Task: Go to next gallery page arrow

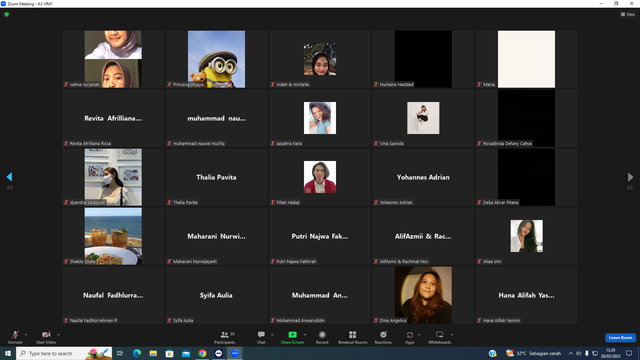Action: 630,177
